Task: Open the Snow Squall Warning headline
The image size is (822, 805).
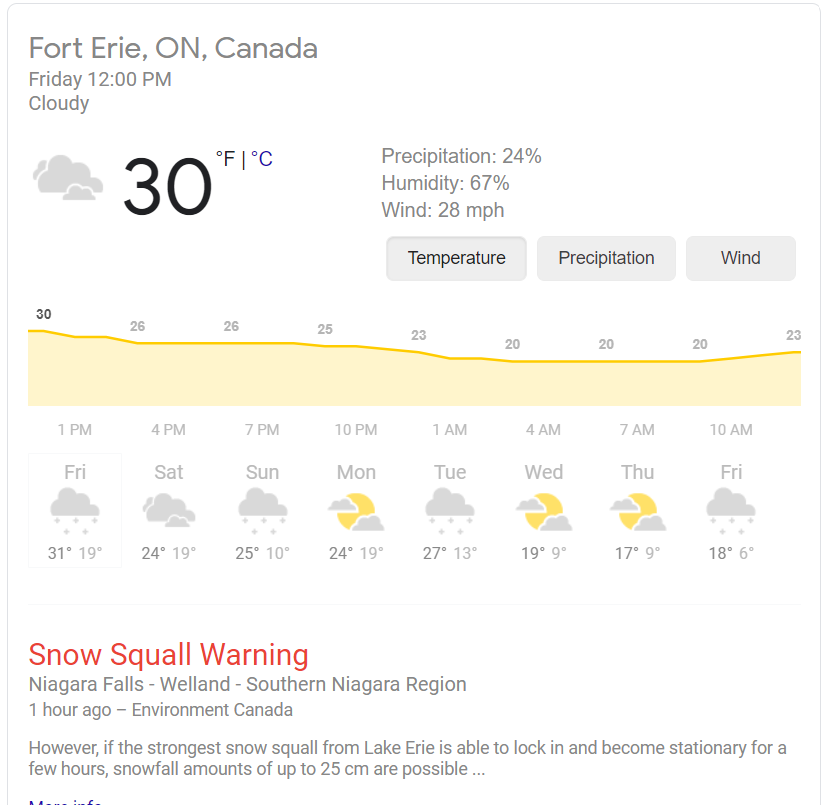Action: click(x=168, y=655)
